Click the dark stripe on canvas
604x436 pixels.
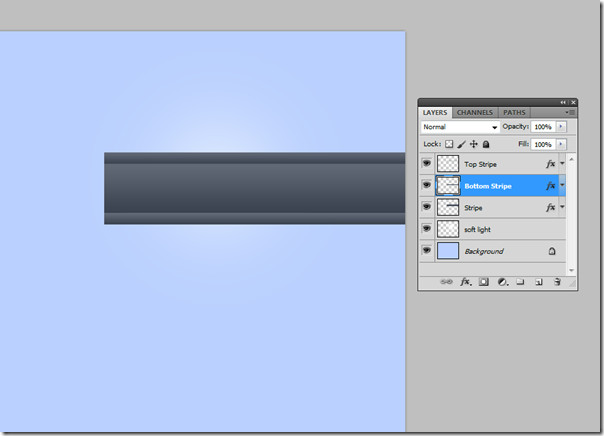click(x=254, y=188)
